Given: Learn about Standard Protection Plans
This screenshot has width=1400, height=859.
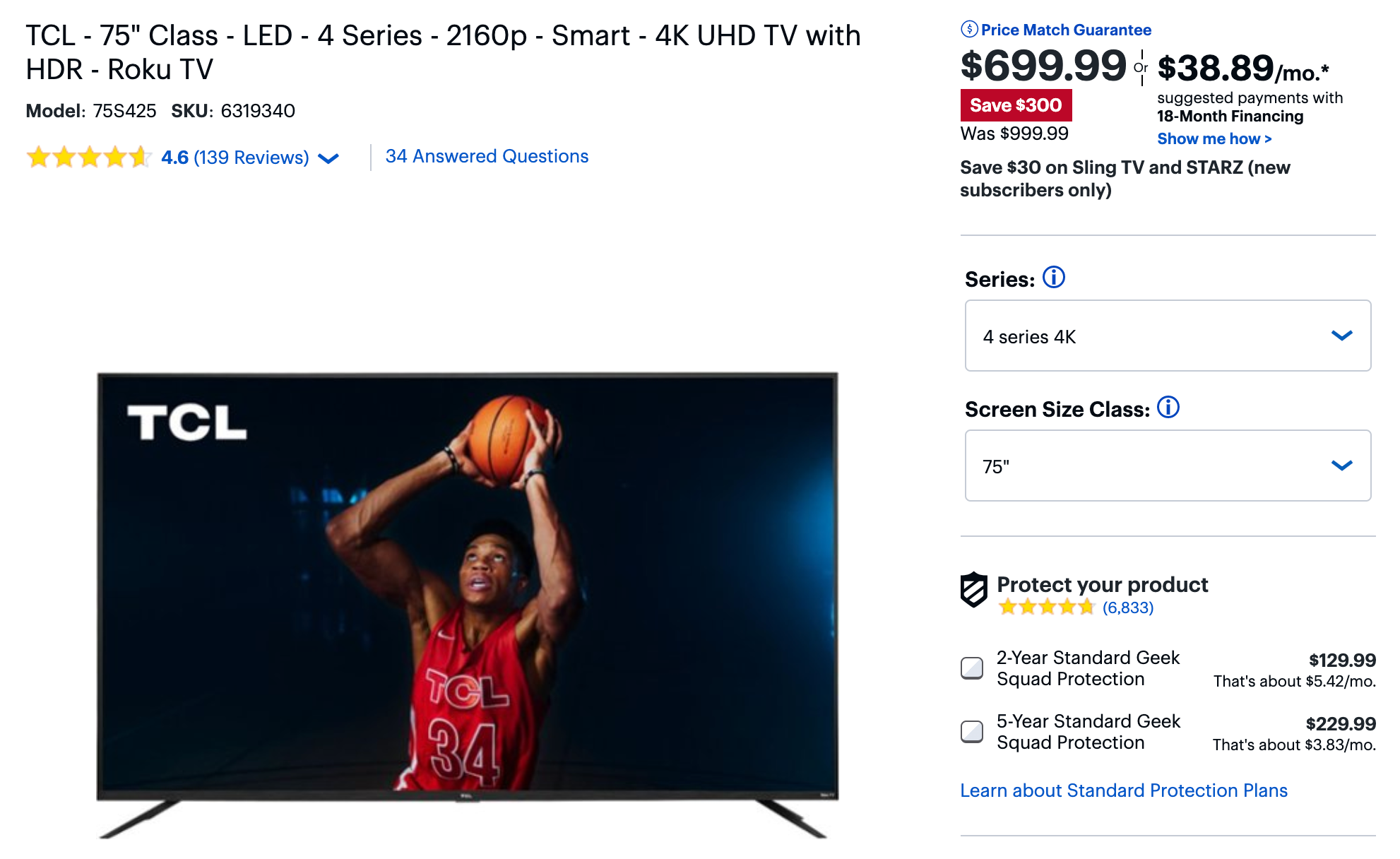Looking at the screenshot, I should point(1124,790).
